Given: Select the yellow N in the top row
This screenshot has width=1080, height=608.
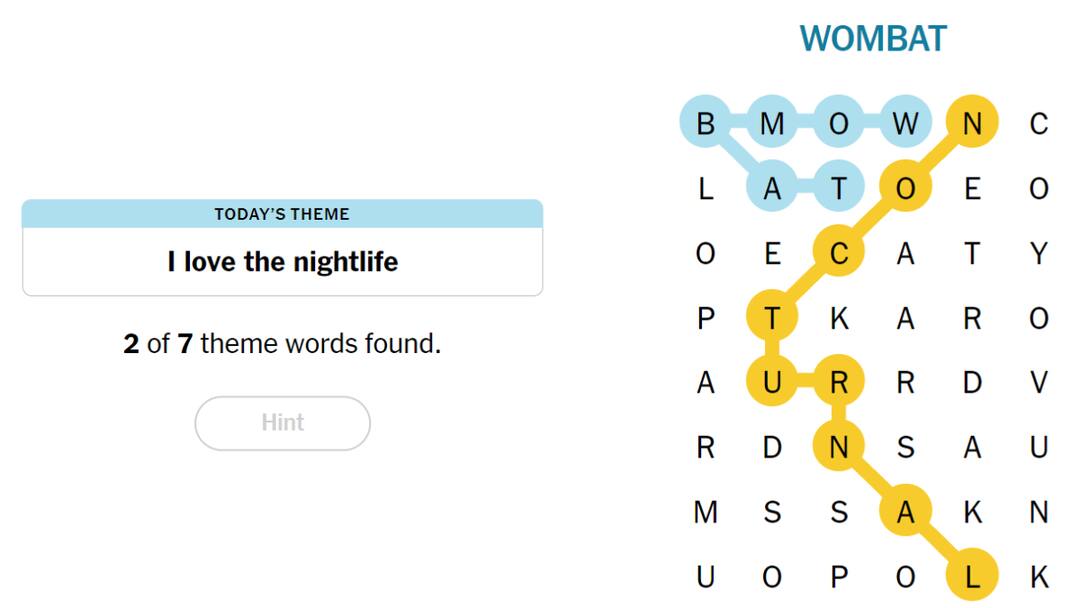Looking at the screenshot, I should [972, 123].
